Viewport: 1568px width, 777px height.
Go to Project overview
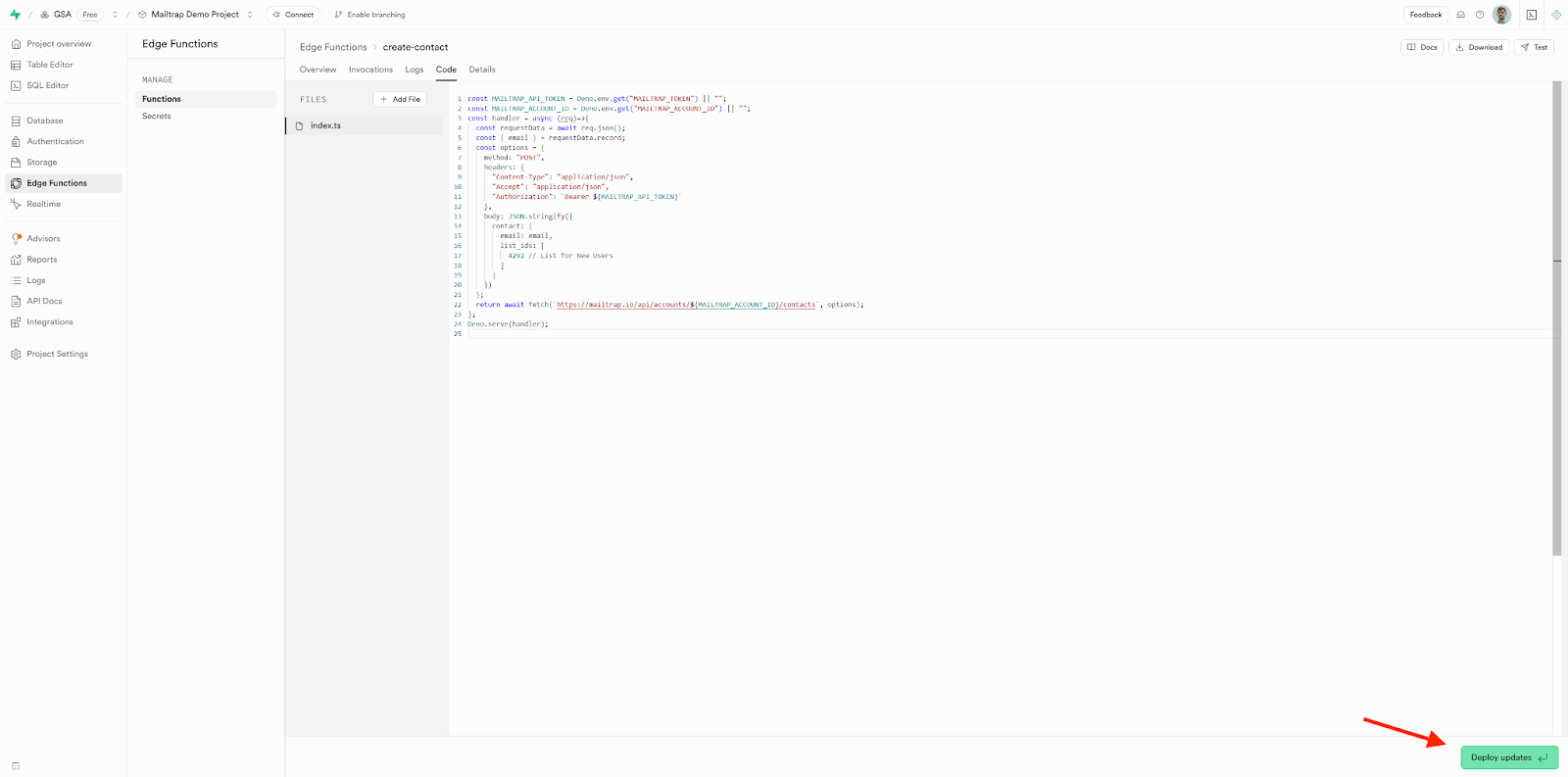click(x=59, y=44)
